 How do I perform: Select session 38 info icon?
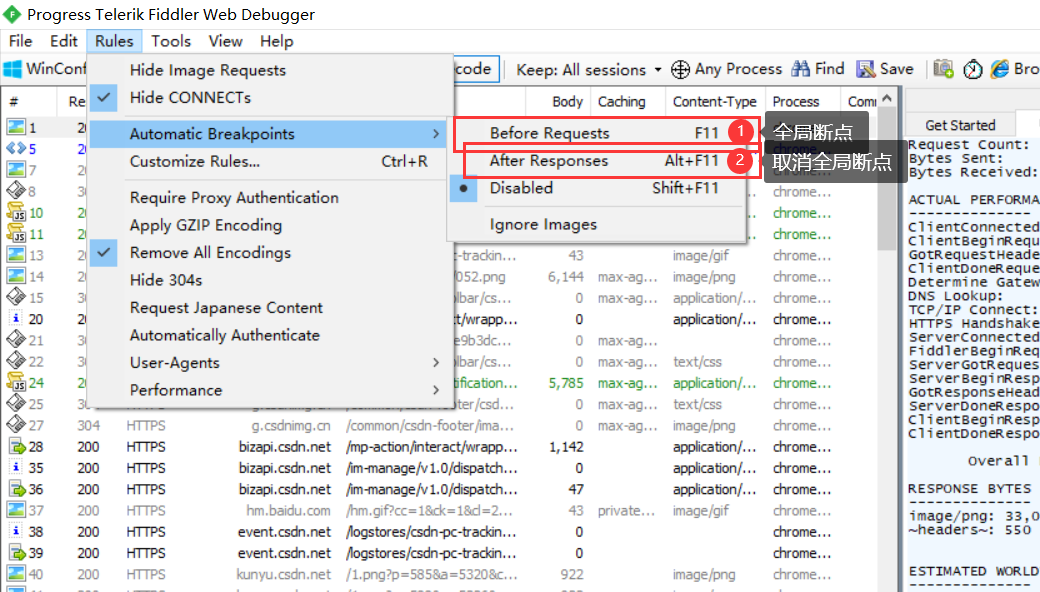pos(16,531)
